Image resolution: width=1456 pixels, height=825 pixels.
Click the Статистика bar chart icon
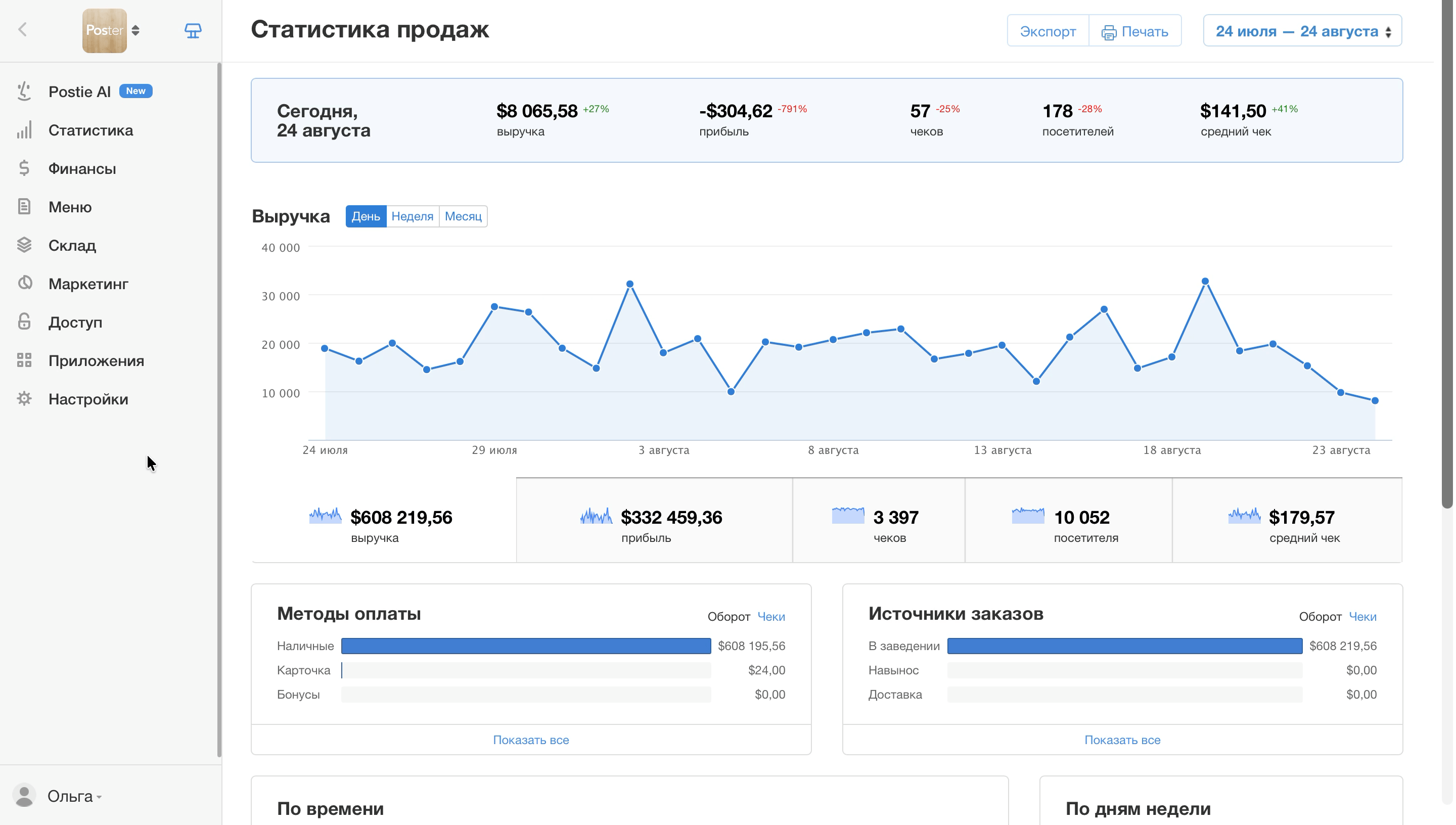tap(24, 130)
